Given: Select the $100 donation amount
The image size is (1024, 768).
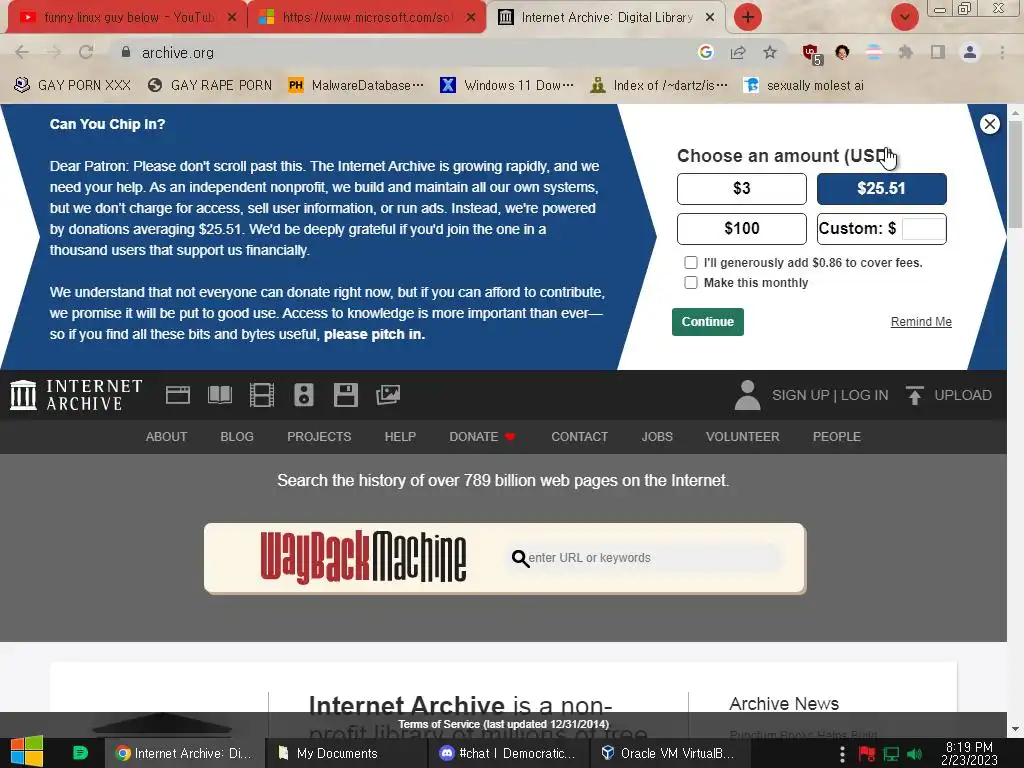Looking at the screenshot, I should [742, 229].
